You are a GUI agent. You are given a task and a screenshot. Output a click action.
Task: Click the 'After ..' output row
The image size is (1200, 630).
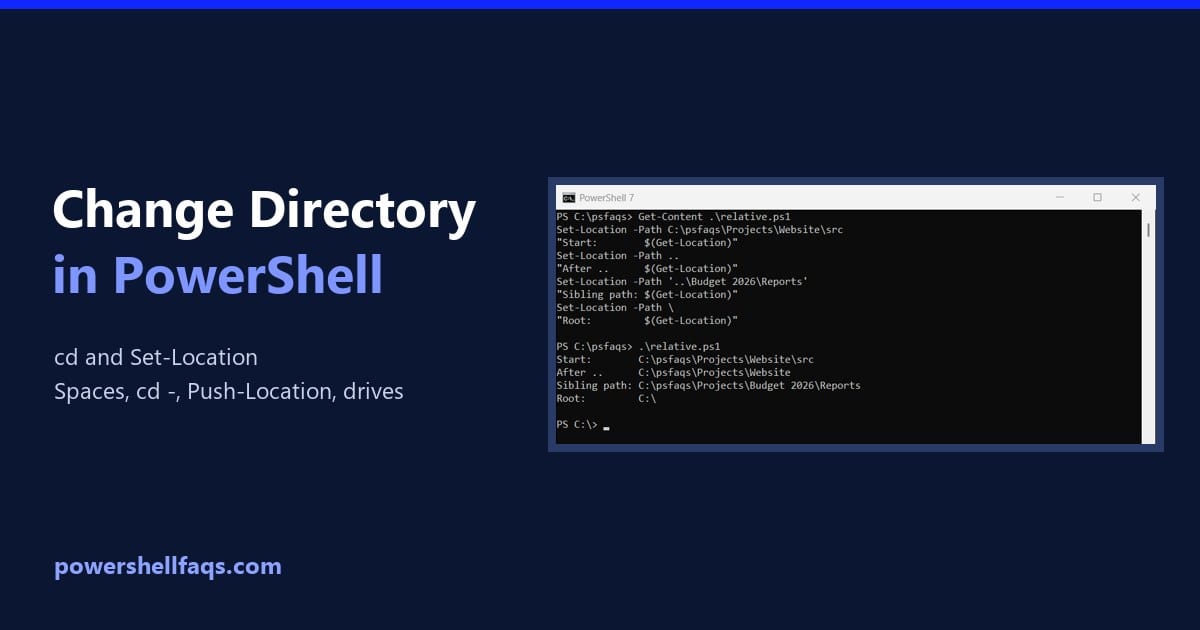pos(673,372)
